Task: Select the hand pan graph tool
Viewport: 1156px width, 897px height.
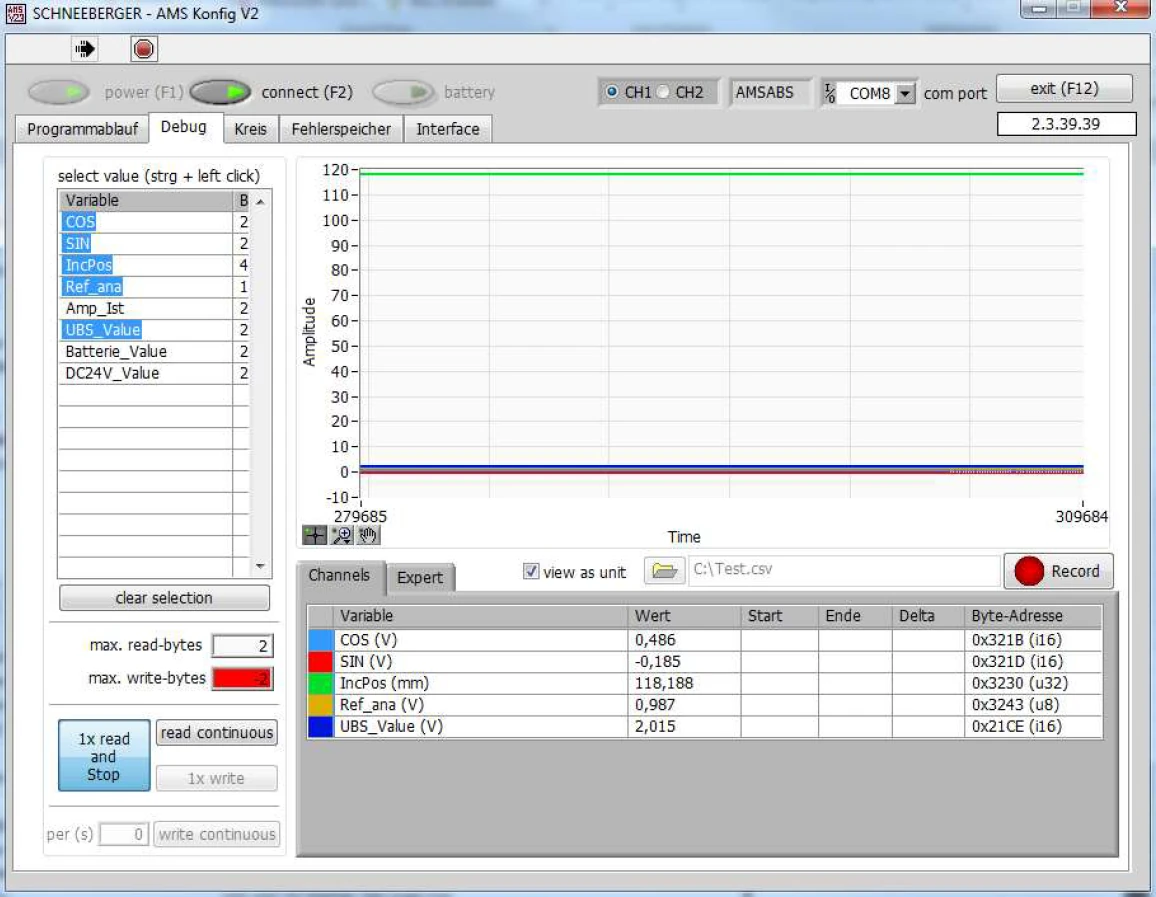Action: click(x=368, y=536)
